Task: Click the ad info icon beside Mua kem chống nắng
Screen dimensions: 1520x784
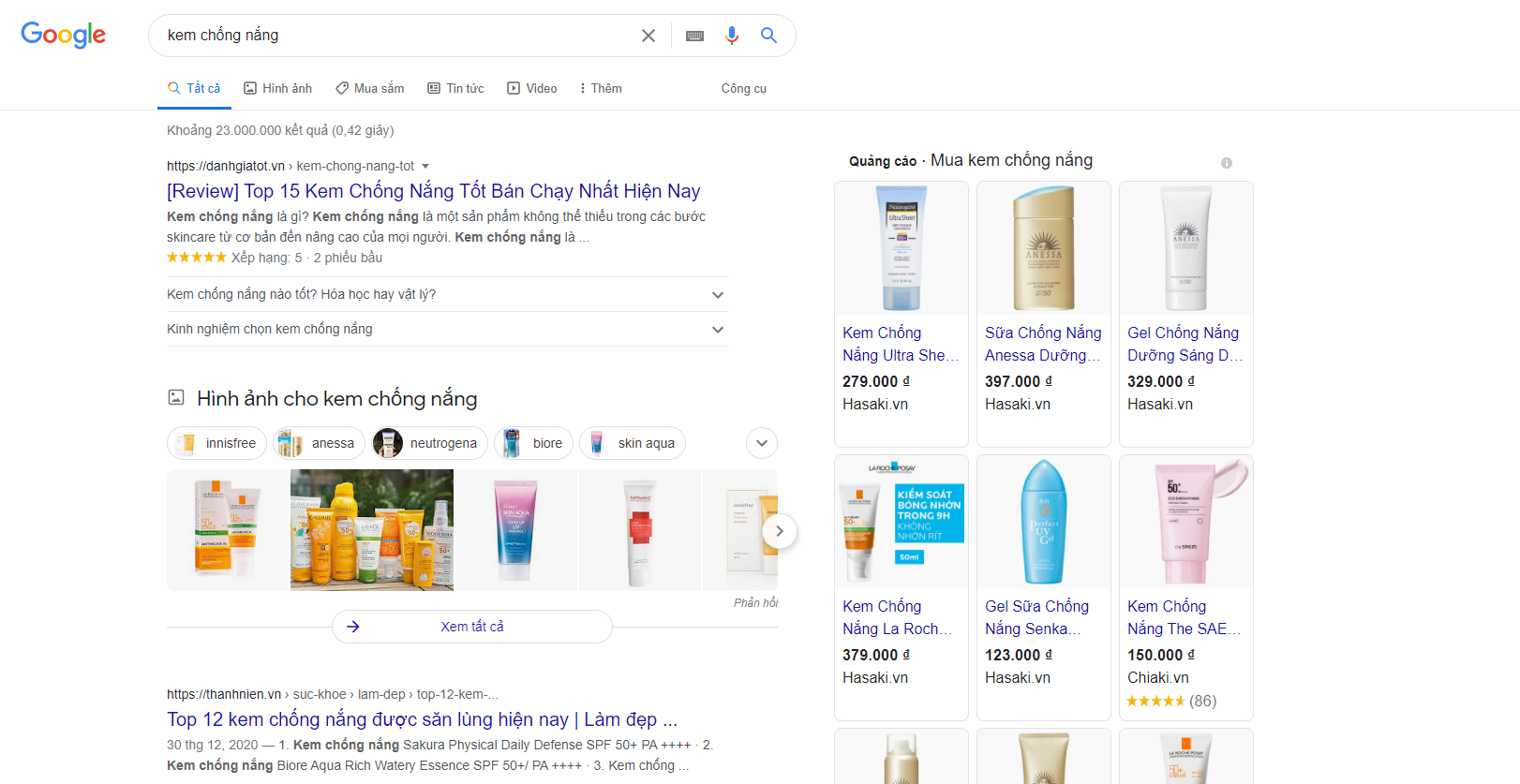Action: pyautogui.click(x=1226, y=163)
